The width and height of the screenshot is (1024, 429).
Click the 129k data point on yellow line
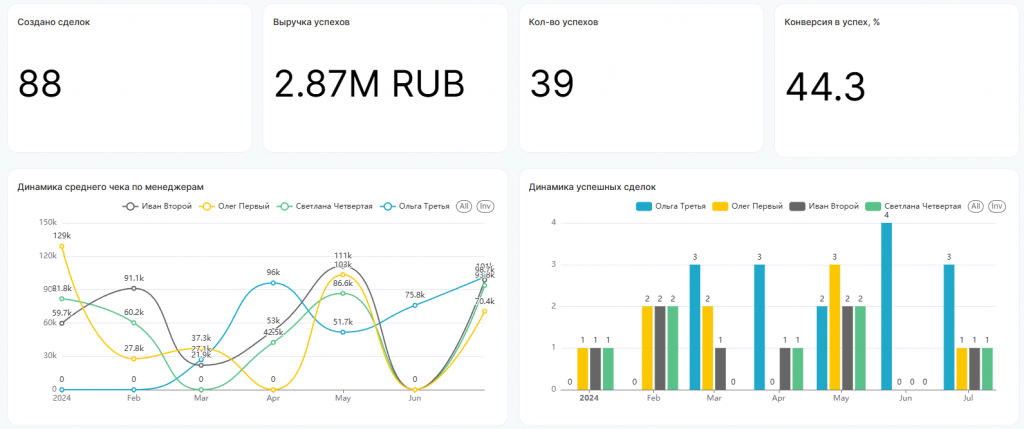pos(62,246)
